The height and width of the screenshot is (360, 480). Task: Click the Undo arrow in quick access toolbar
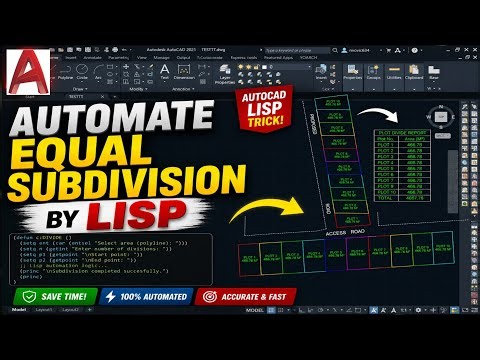[x=124, y=50]
